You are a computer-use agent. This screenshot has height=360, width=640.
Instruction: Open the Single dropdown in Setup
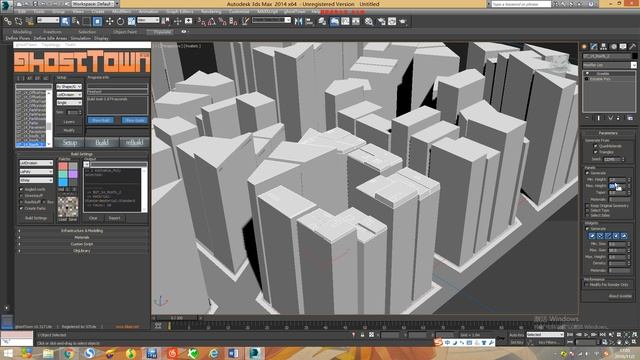pos(69,102)
